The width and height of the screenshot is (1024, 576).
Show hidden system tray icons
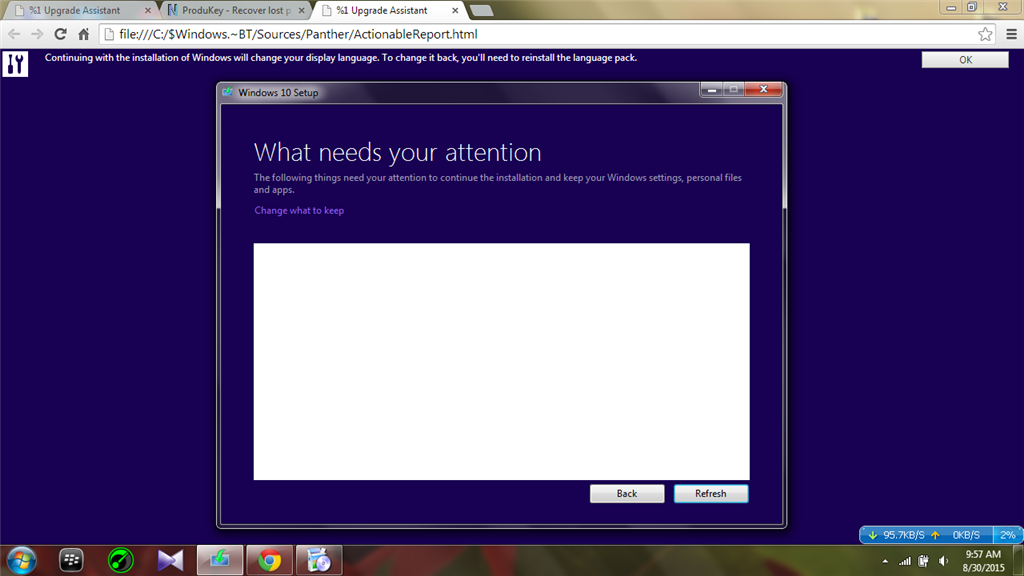point(885,561)
